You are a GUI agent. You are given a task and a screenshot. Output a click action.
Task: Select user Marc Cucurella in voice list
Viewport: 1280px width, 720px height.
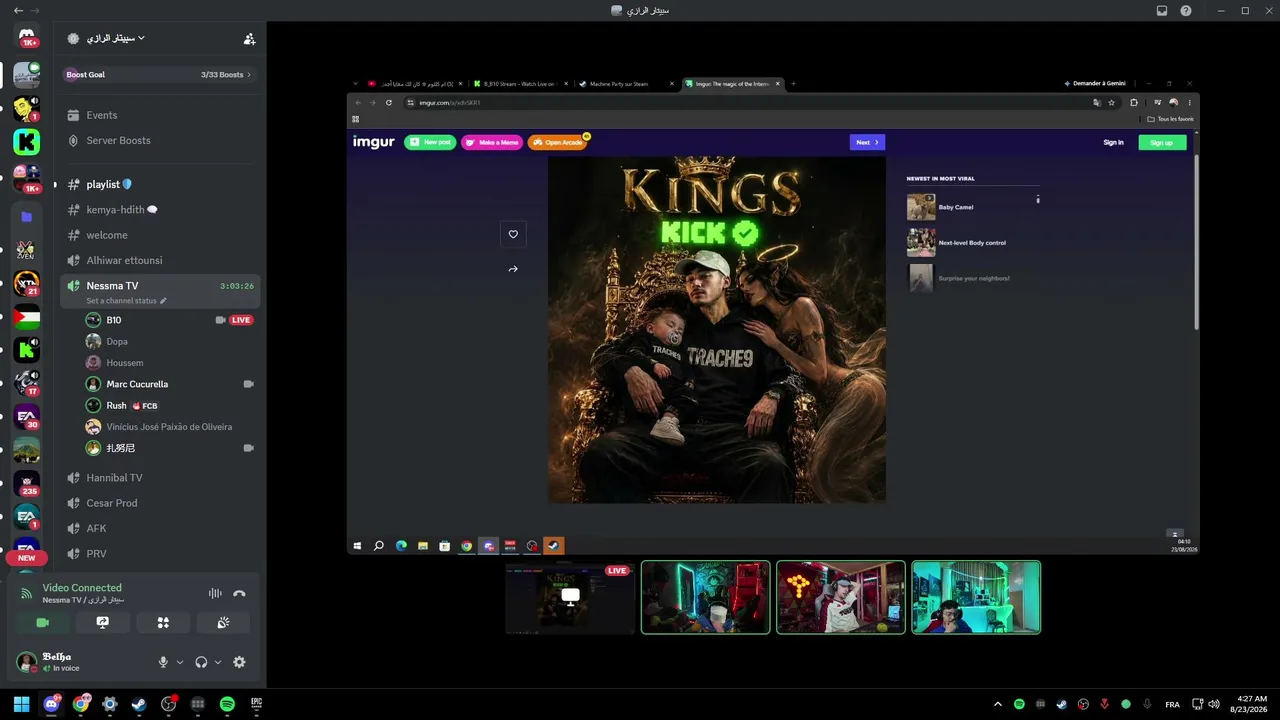(168, 384)
